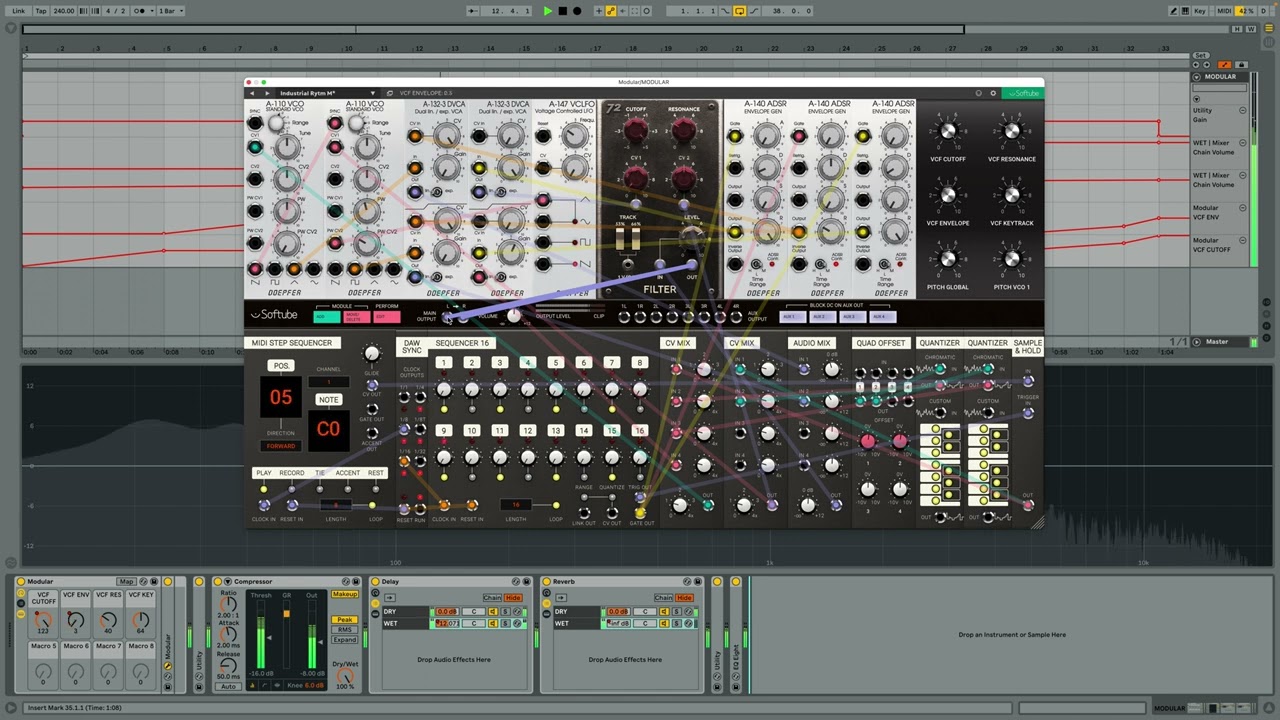This screenshot has height=720, width=1280.
Task: Click the 240.00 tempo field
Action: 64,11
